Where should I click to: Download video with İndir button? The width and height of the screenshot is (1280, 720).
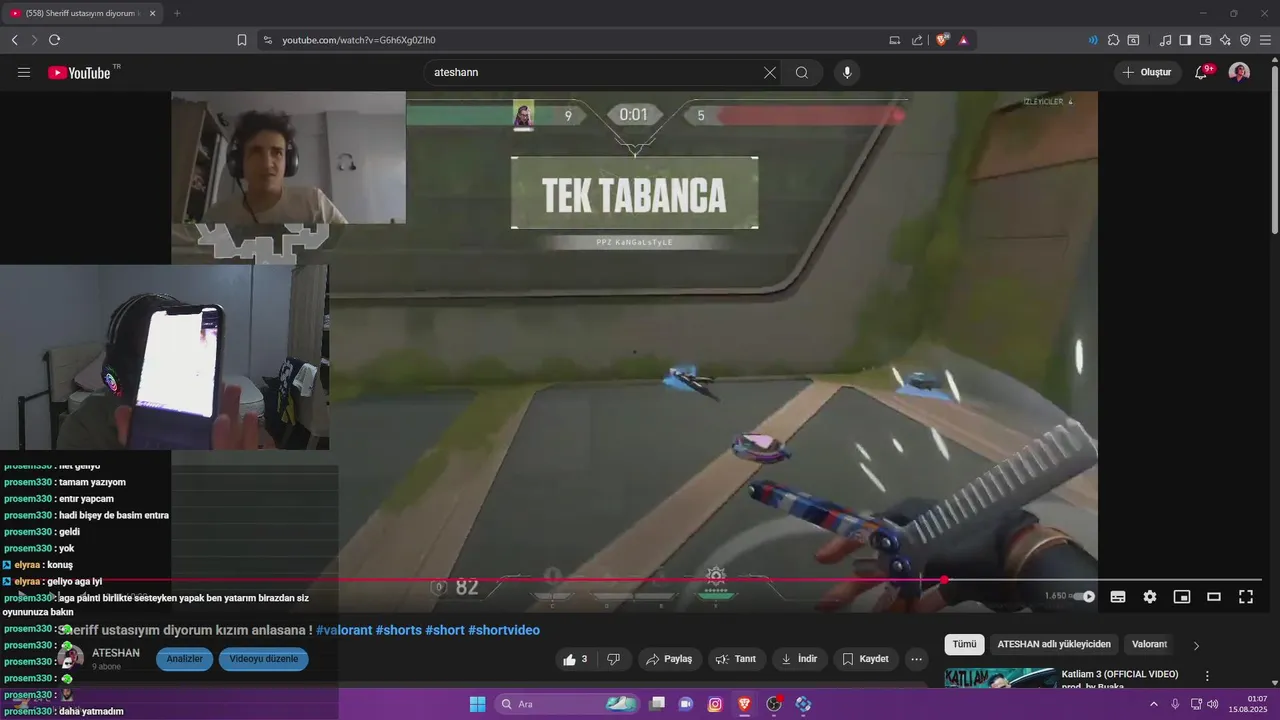pyautogui.click(x=800, y=659)
